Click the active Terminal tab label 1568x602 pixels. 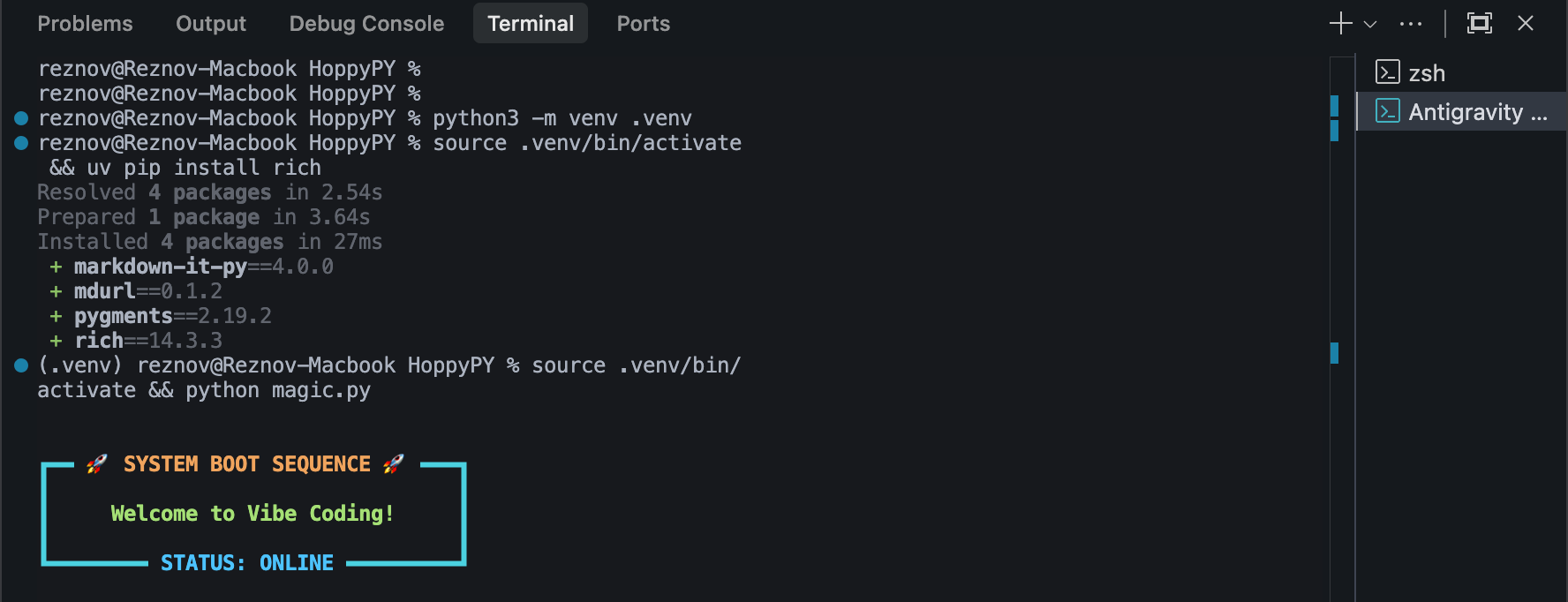tap(530, 23)
